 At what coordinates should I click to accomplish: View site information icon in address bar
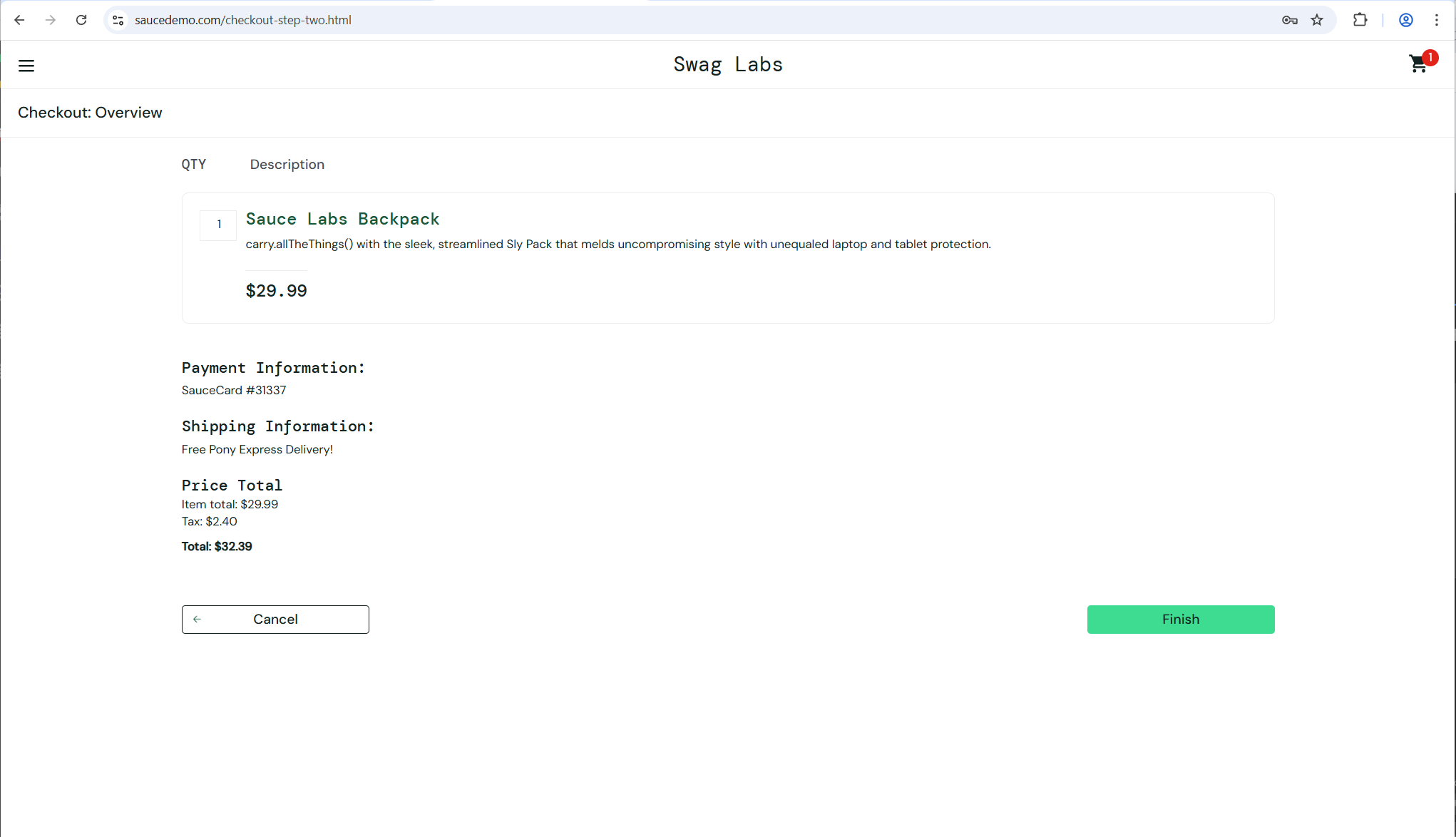(x=118, y=20)
